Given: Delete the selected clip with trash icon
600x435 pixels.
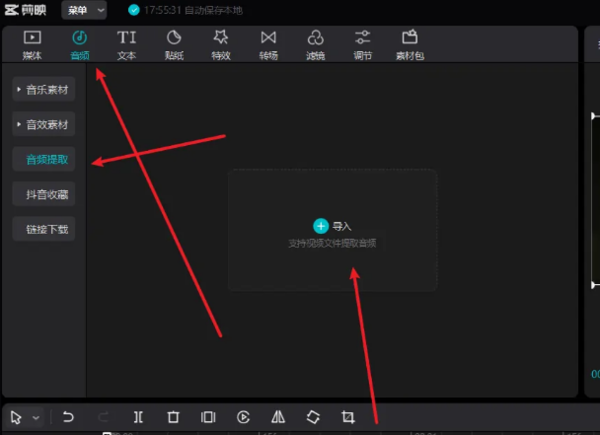Looking at the screenshot, I should (x=173, y=417).
